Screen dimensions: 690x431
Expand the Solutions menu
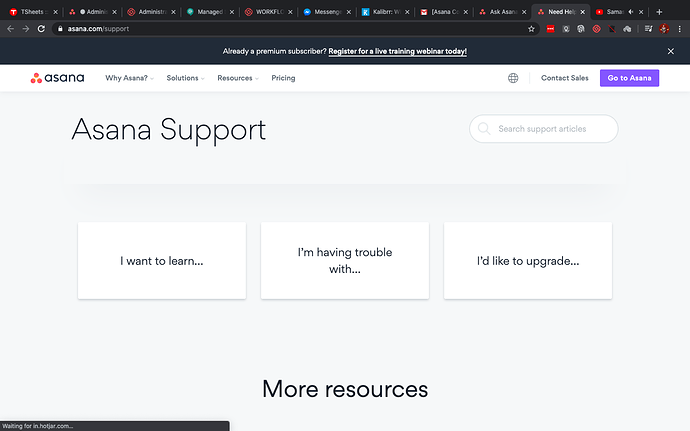185,78
